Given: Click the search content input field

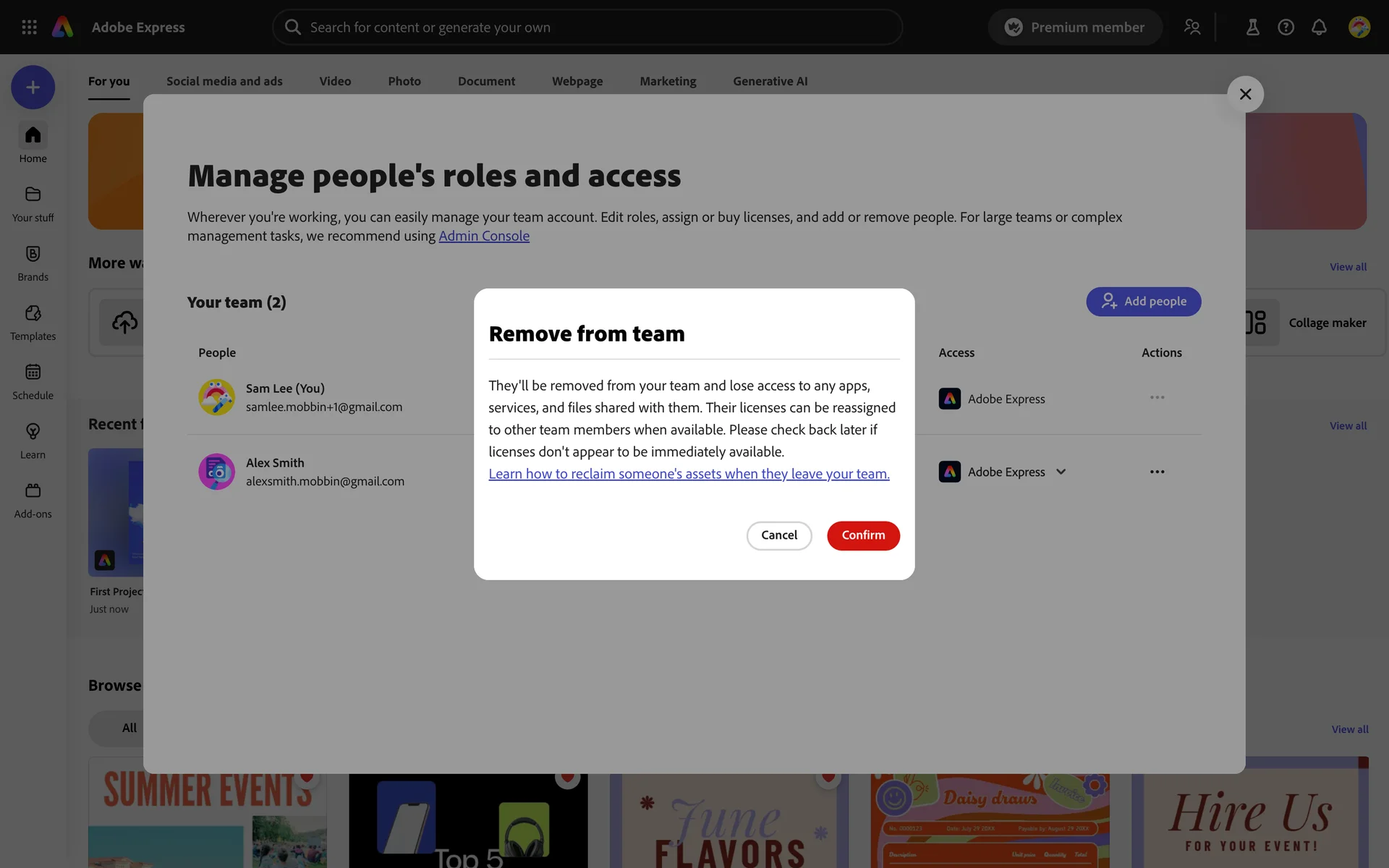Looking at the screenshot, I should 587,27.
